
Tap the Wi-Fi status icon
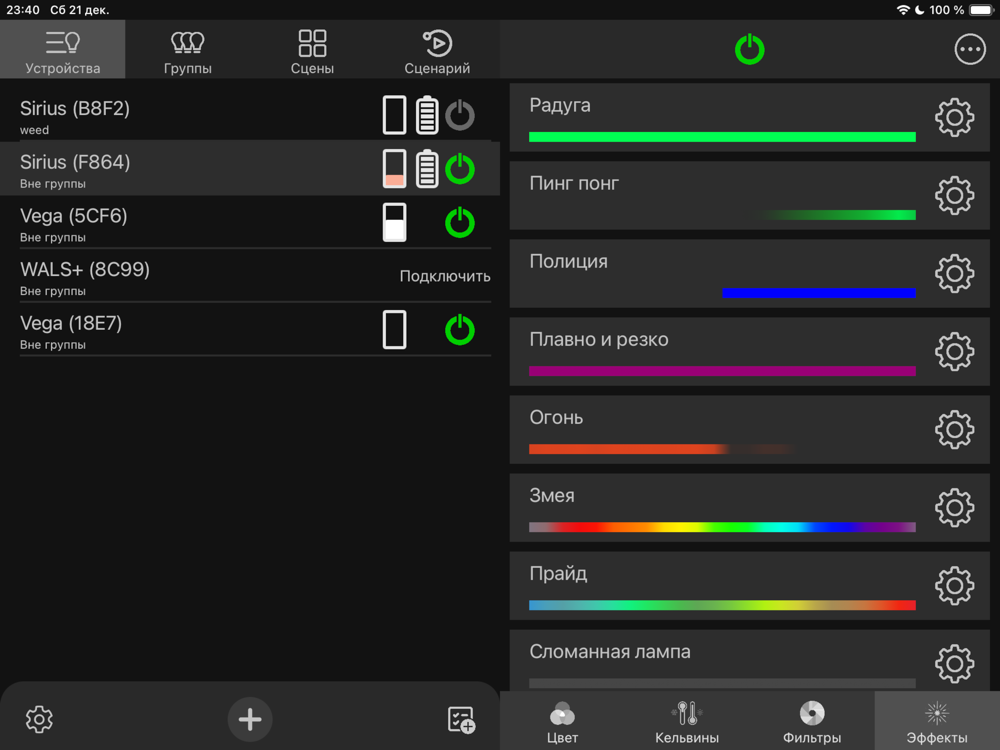point(902,10)
